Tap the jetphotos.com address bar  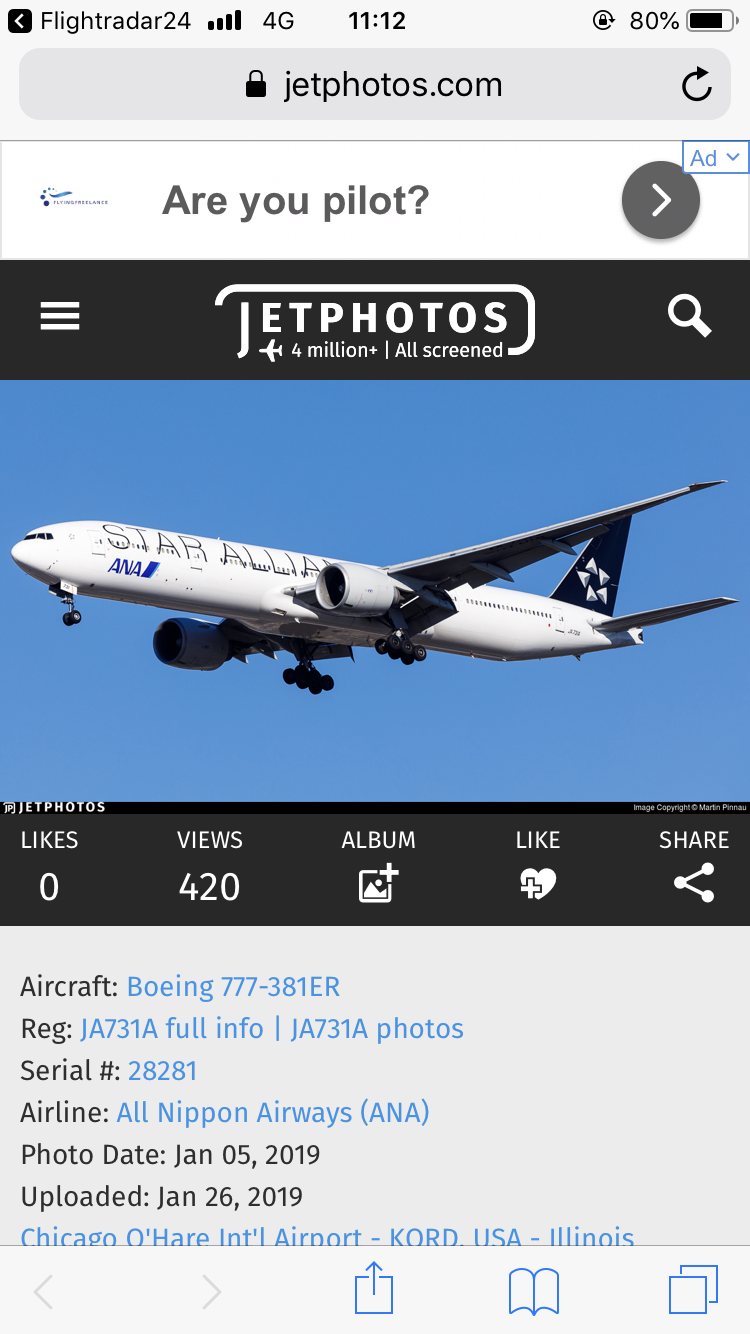tap(374, 85)
